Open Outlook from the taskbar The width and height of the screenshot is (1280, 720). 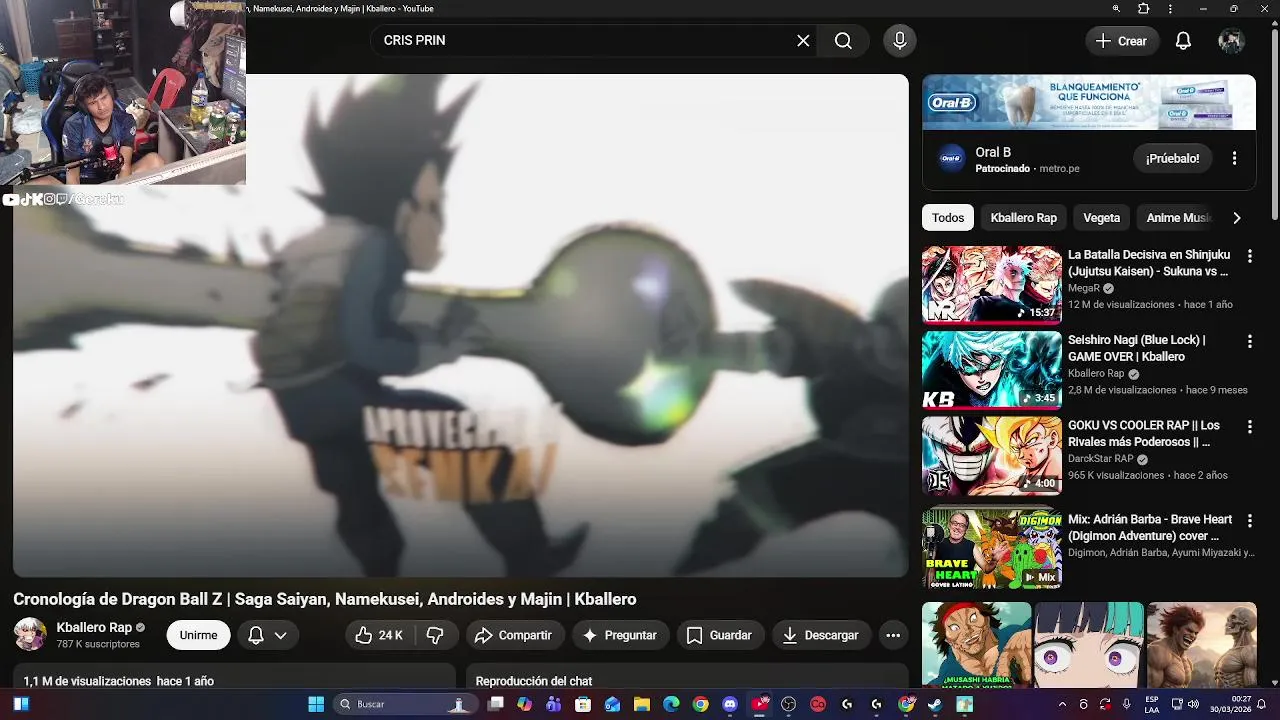coord(613,704)
